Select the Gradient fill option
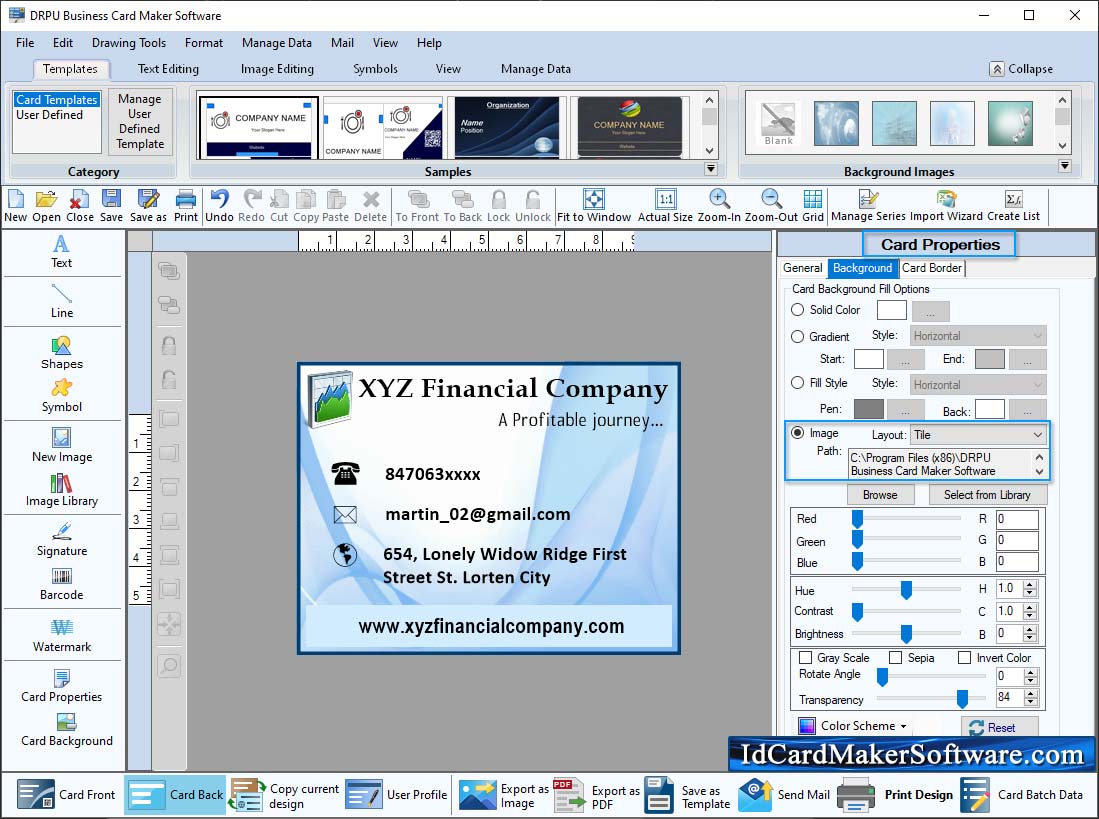The width and height of the screenshot is (1099, 819). pos(798,336)
